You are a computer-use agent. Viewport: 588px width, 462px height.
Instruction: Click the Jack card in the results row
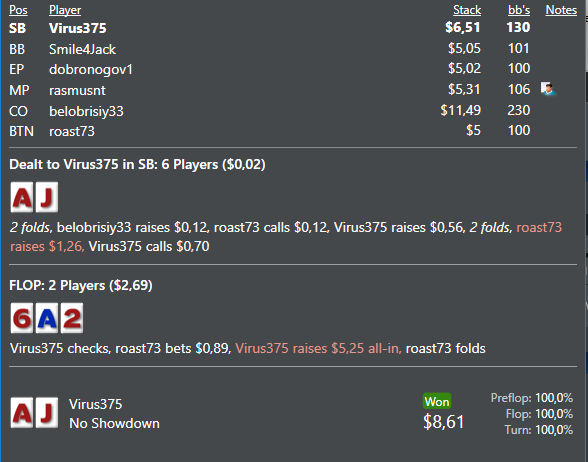(46, 413)
